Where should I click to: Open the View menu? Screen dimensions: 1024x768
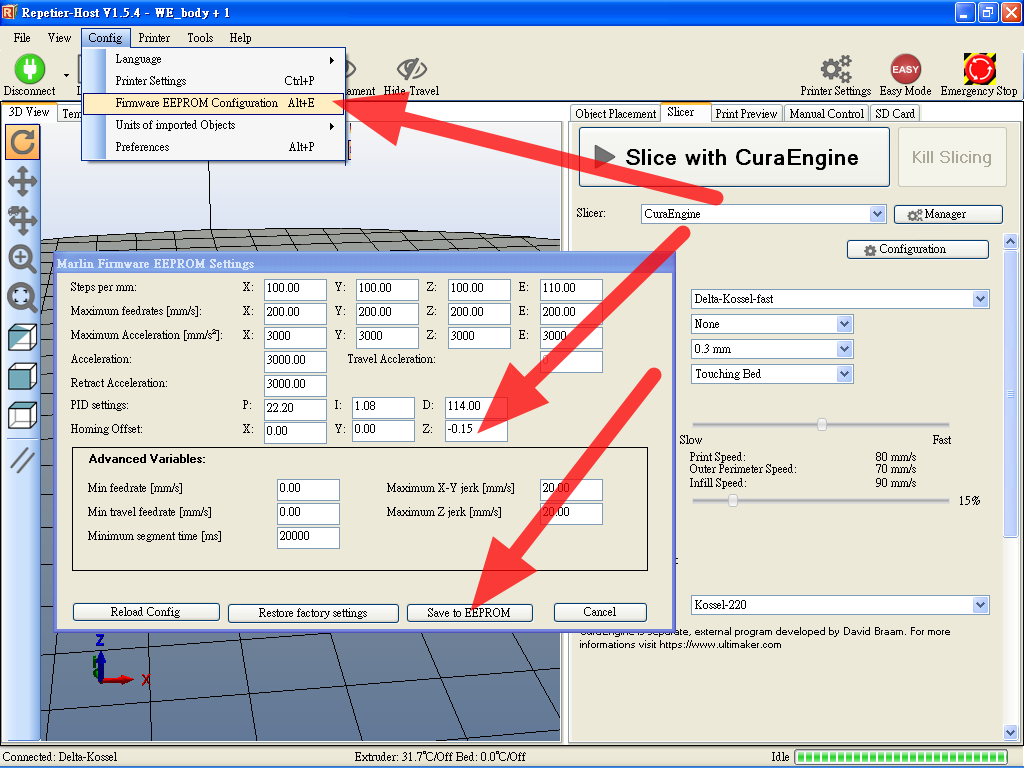pos(59,38)
